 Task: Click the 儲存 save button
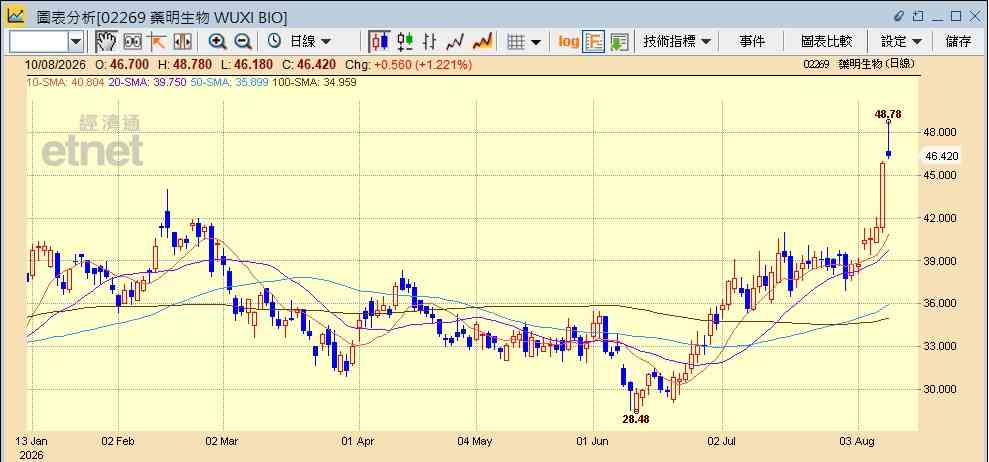(x=958, y=42)
